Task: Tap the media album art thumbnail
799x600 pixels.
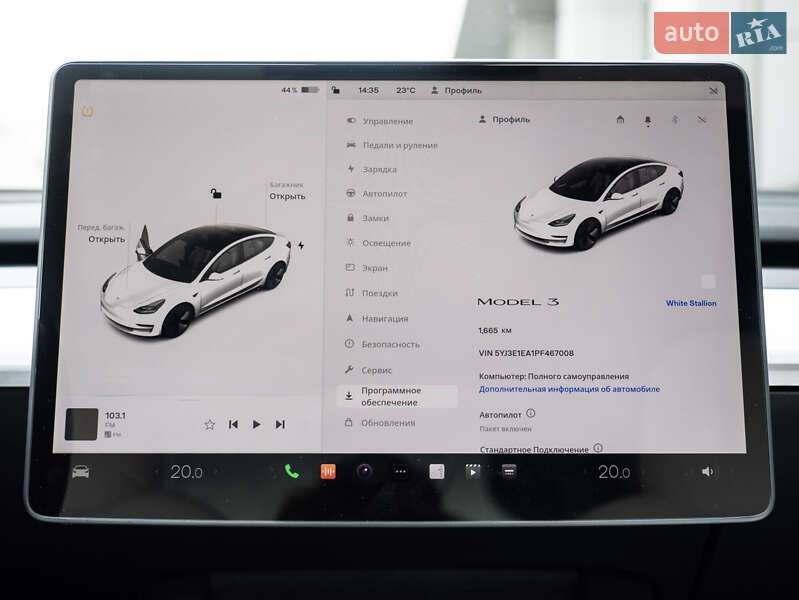Action: 82,424
